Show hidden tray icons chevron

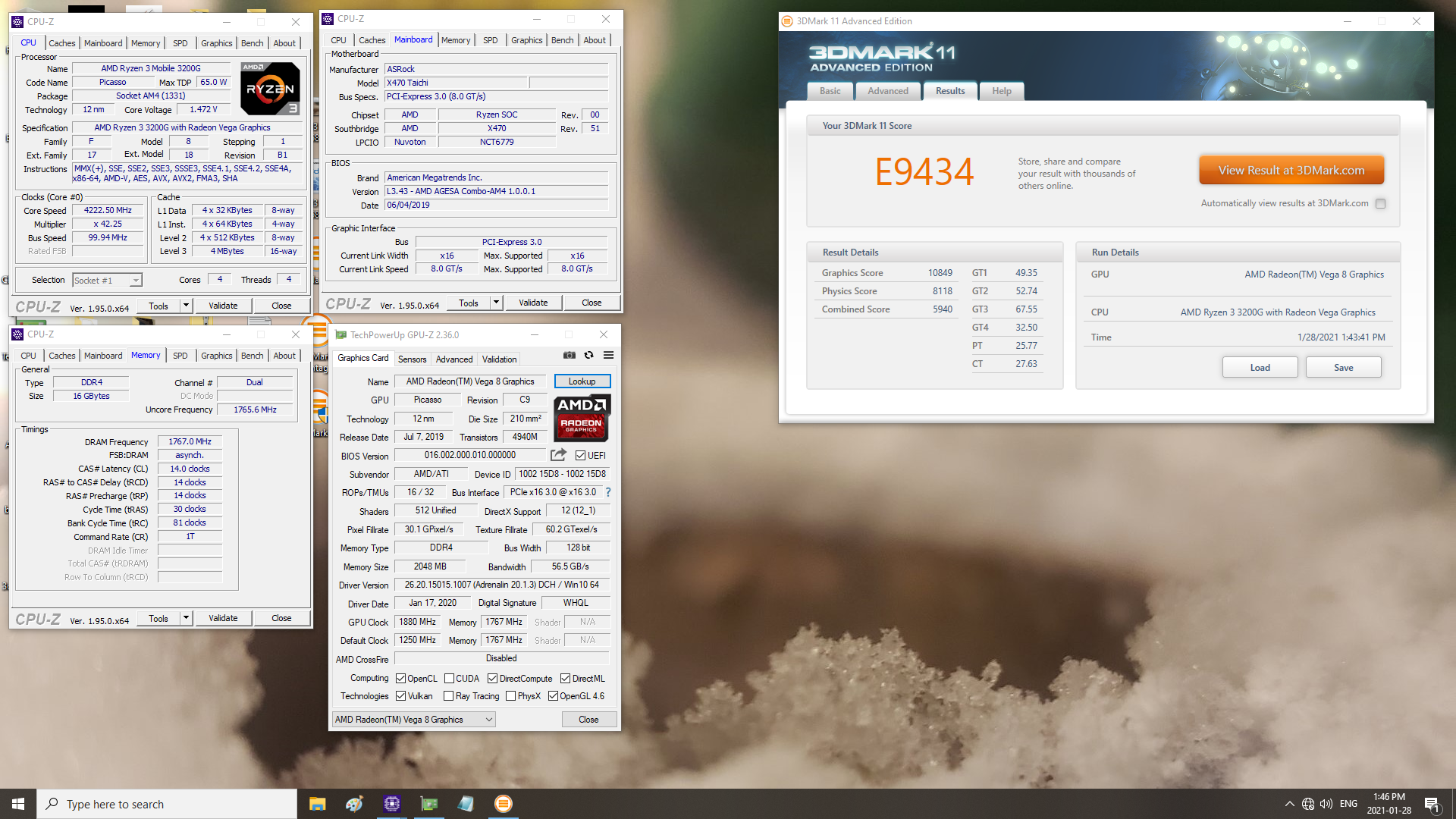1289,804
